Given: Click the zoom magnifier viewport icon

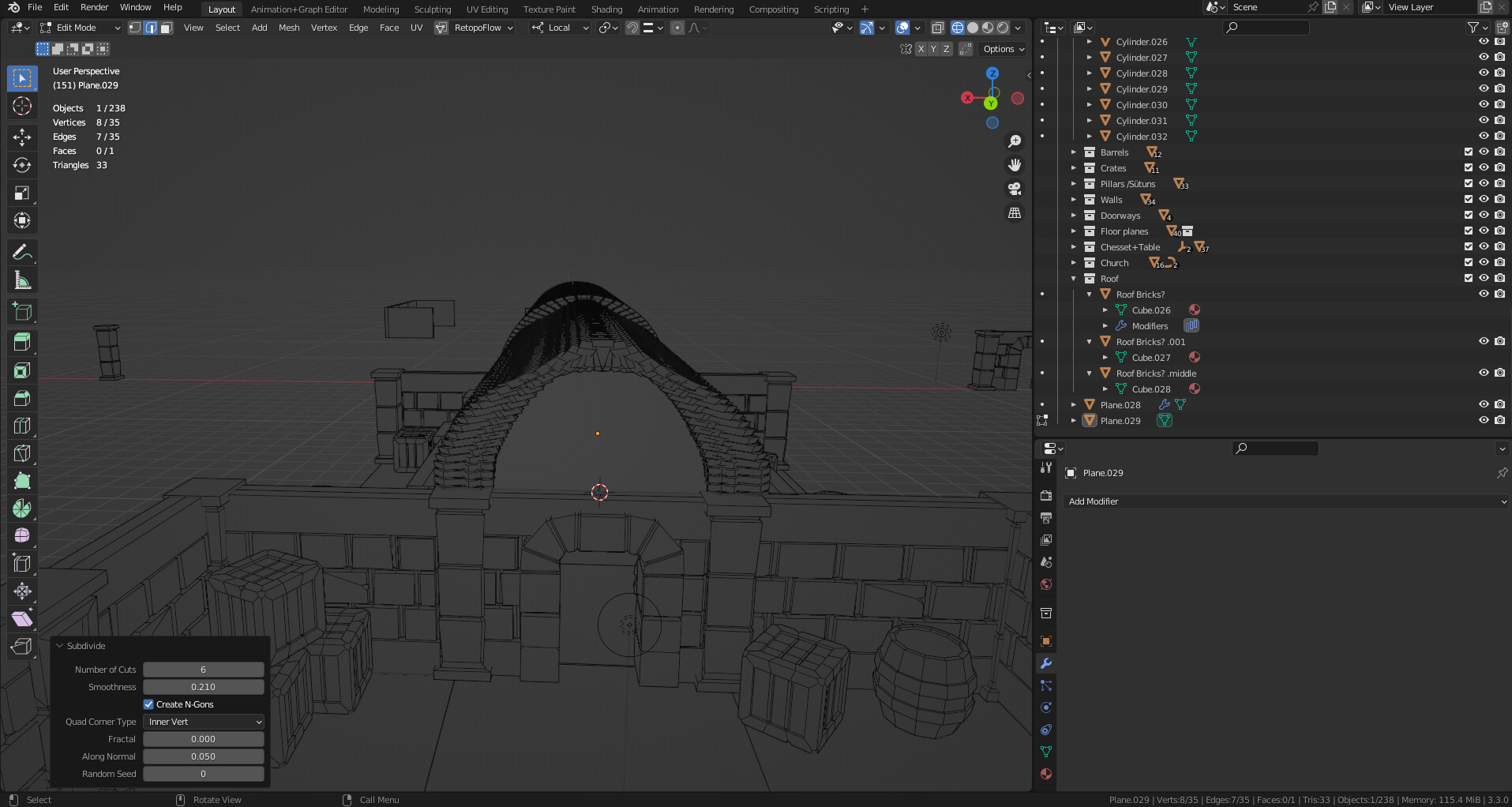Looking at the screenshot, I should tap(1015, 141).
